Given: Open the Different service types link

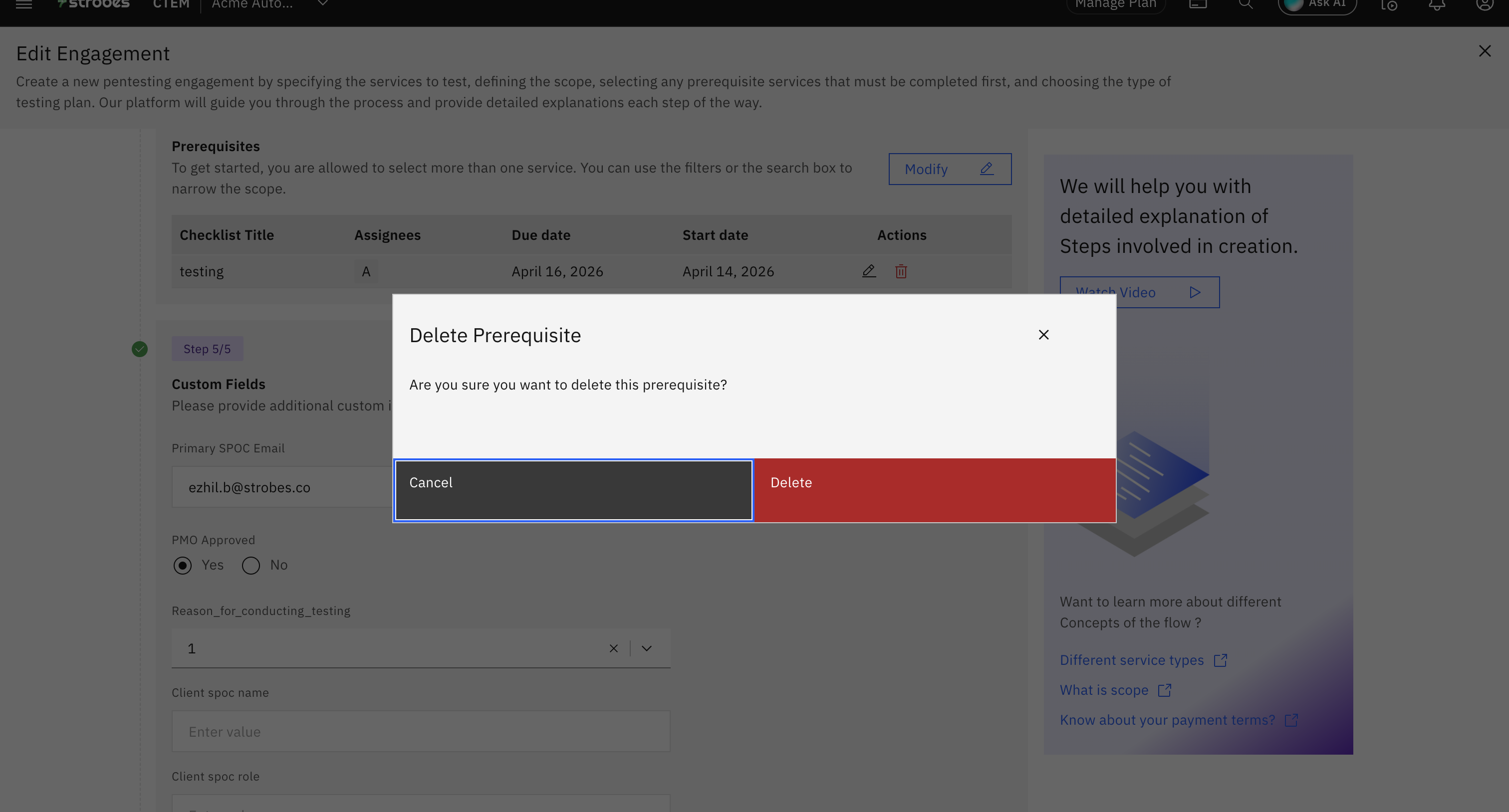Looking at the screenshot, I should point(1131,660).
